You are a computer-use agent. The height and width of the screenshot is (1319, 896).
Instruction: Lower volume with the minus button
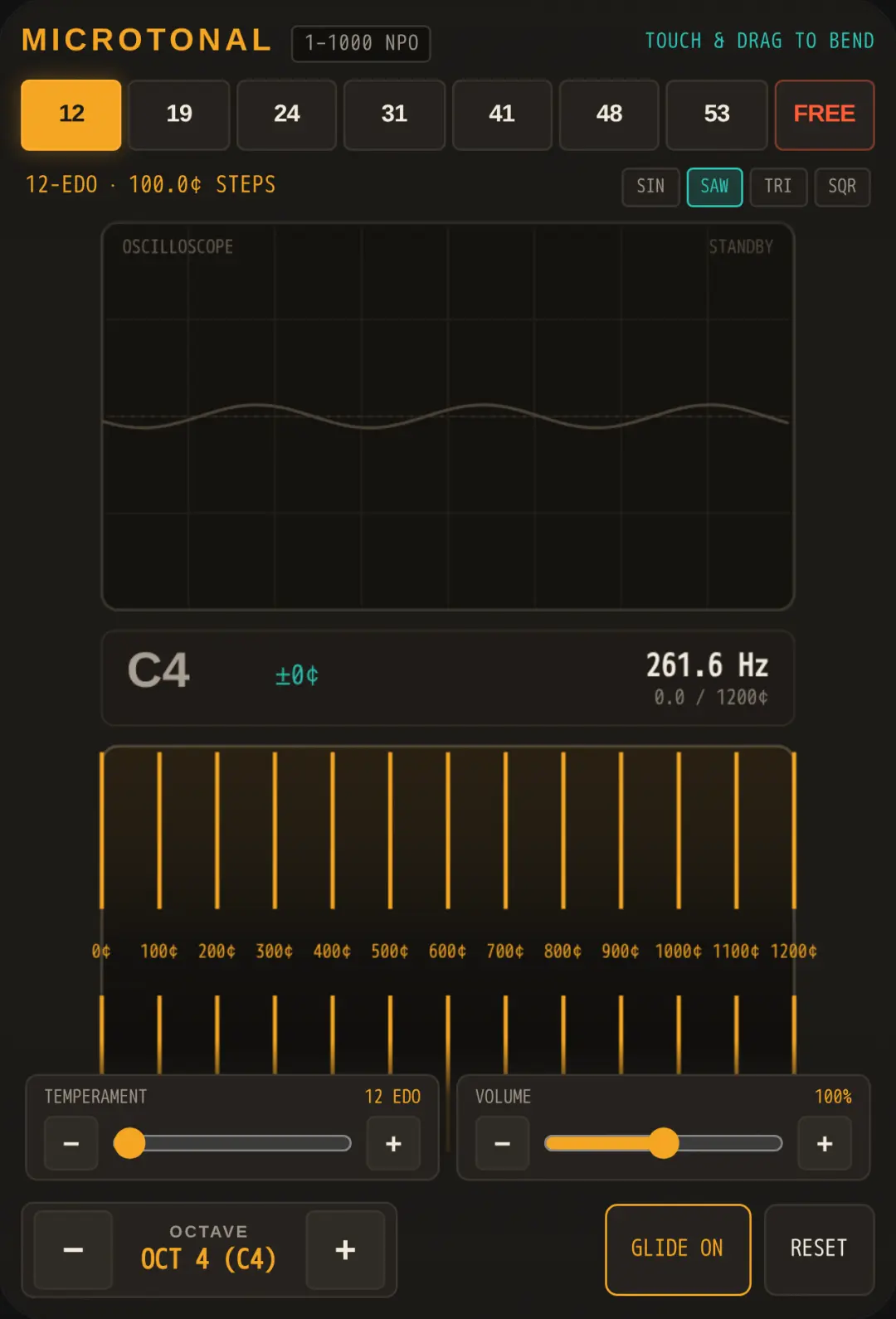click(502, 1144)
